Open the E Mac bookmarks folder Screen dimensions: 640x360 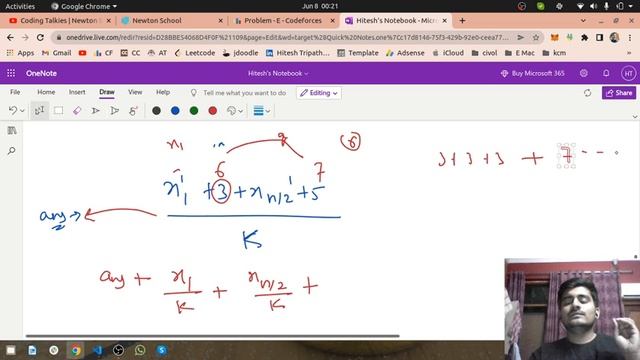coord(520,53)
